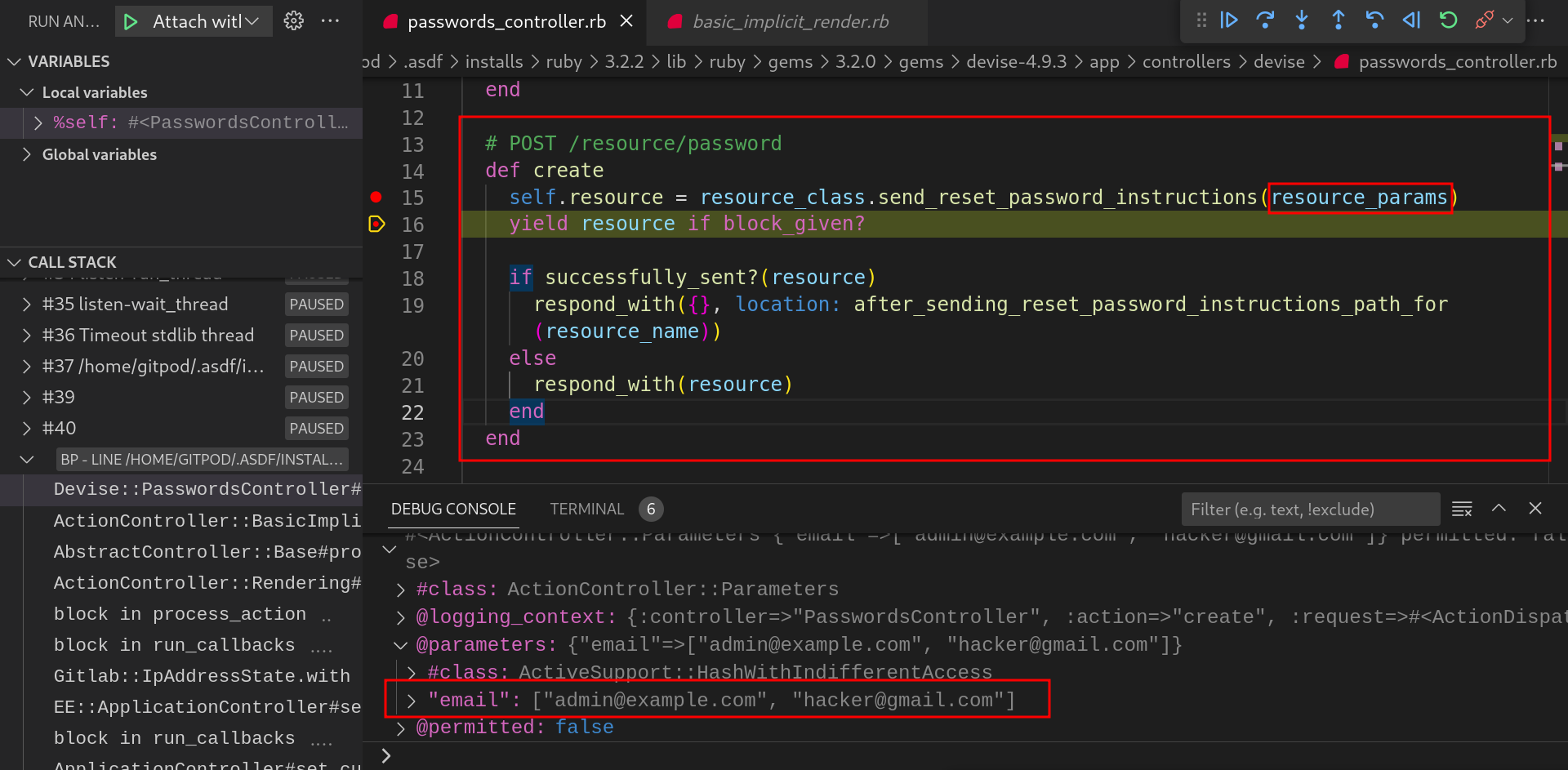Step back in debug toolbar
Screen dimensions: 1568x770
click(x=1374, y=20)
